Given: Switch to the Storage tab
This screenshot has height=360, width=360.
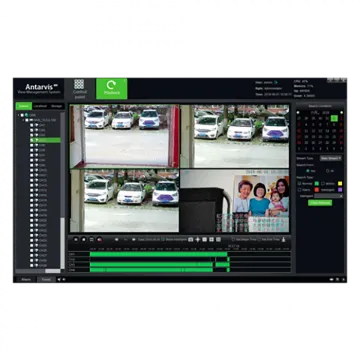Looking at the screenshot, I should (57, 106).
